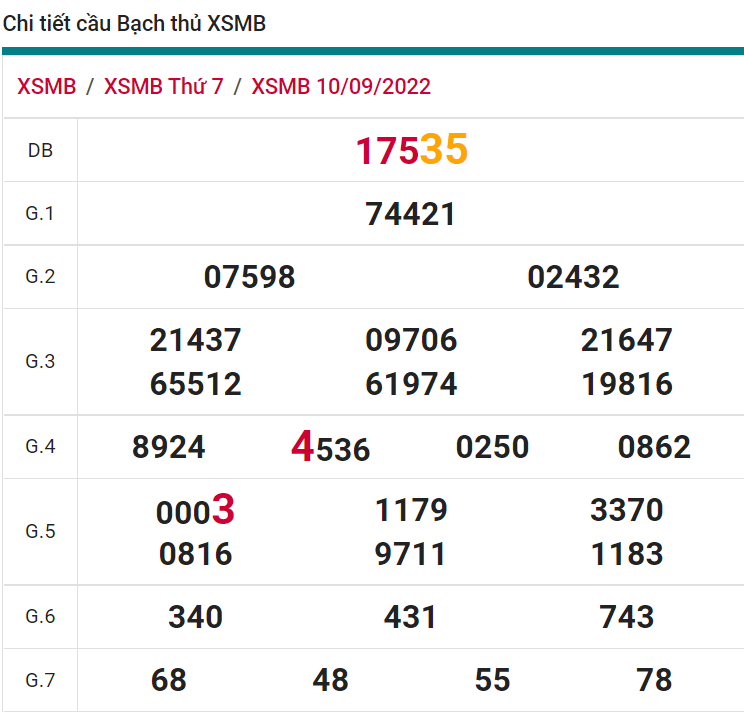The width and height of the screenshot is (744, 712).
Task: Click G.3 number 19816
Action: pos(627,384)
